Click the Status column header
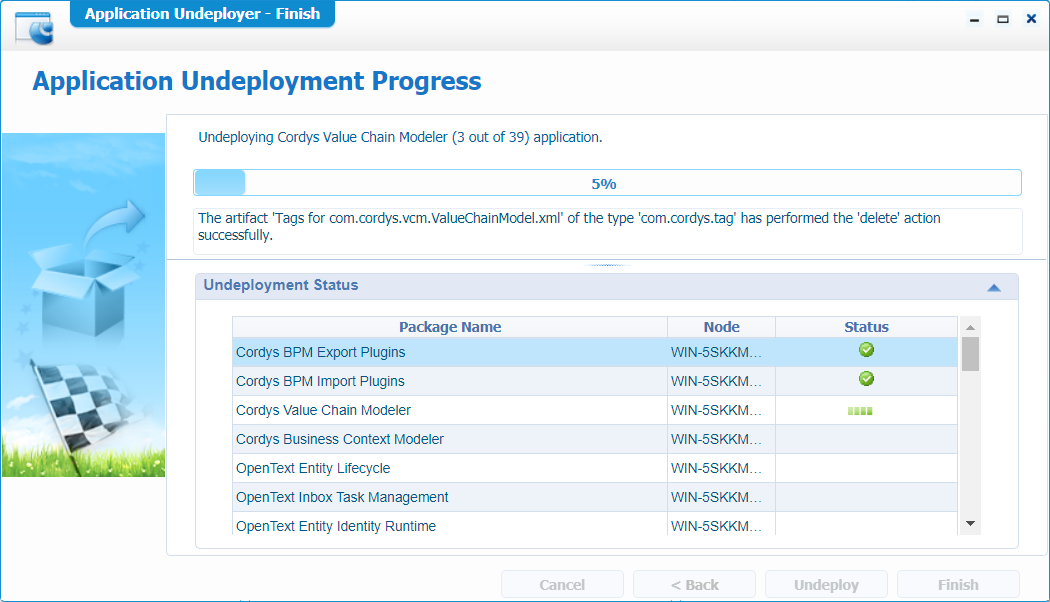Screen dimensions: 1050x602 (867, 327)
